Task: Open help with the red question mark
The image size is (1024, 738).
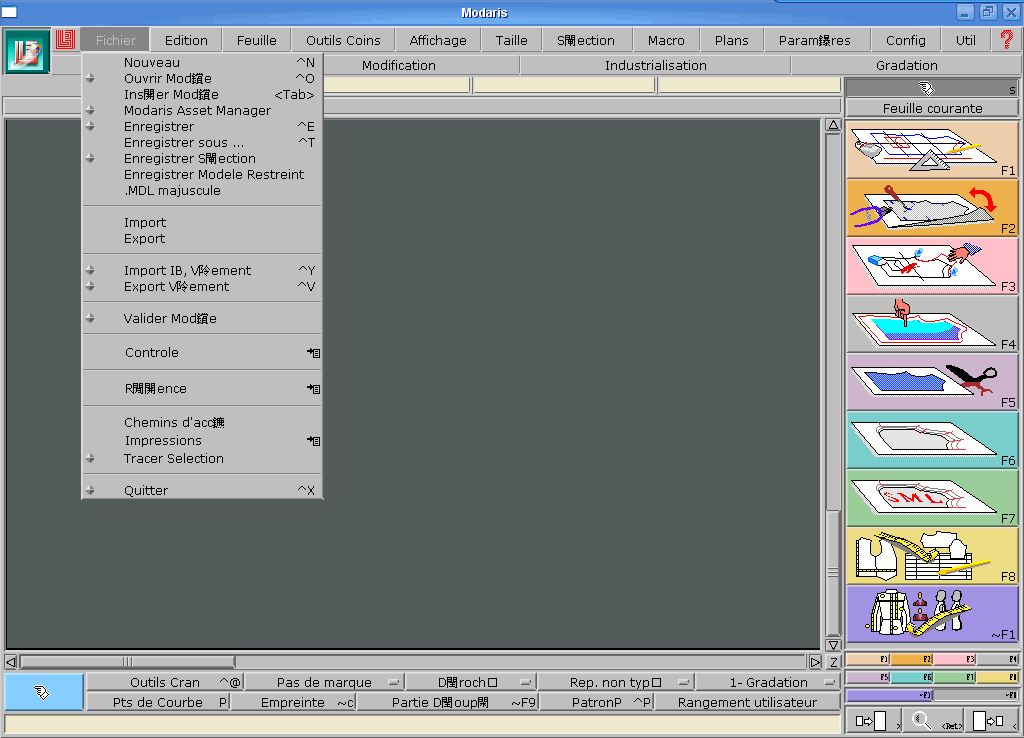Action: click(x=1006, y=39)
